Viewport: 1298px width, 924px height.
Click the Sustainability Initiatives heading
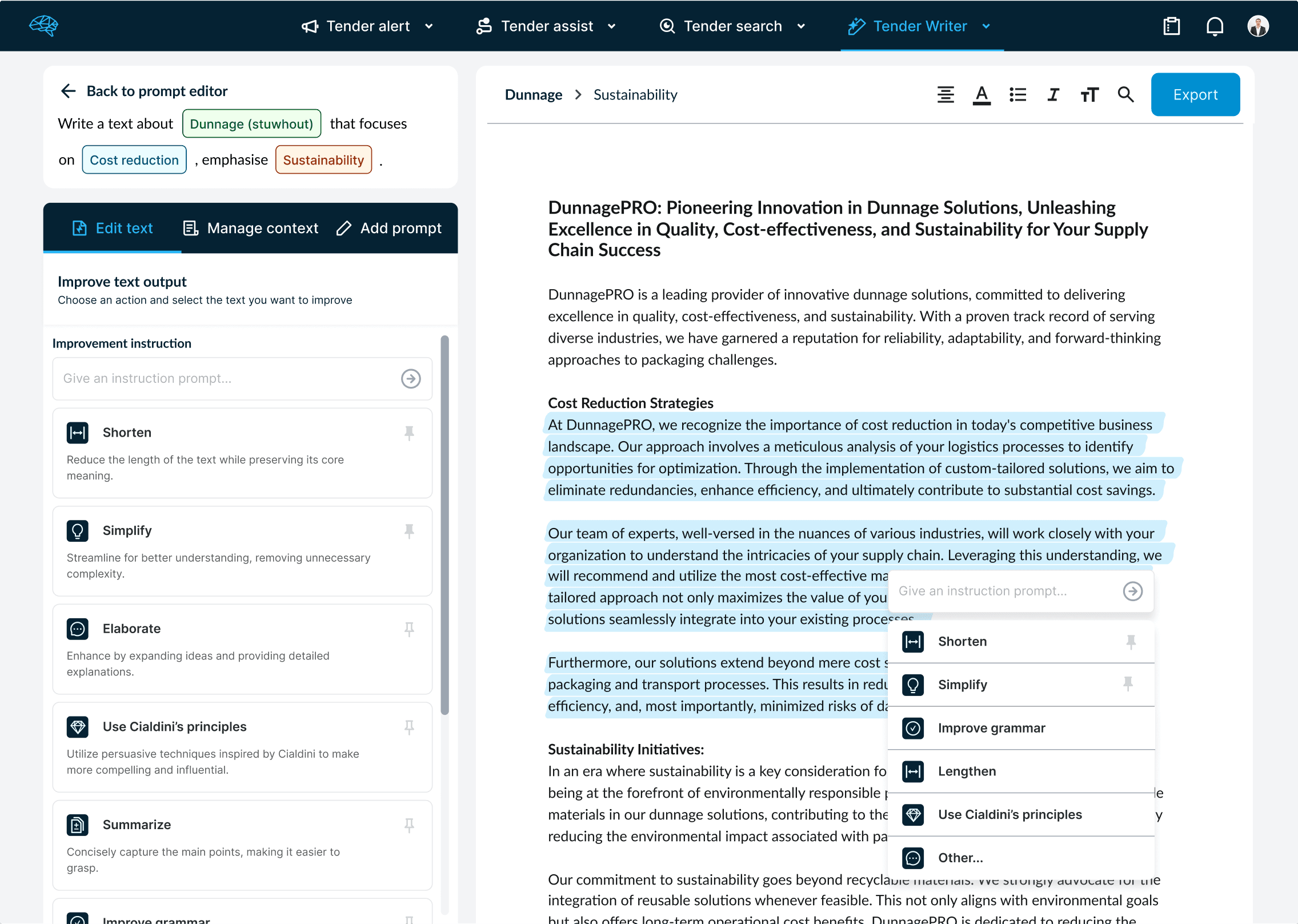click(626, 749)
